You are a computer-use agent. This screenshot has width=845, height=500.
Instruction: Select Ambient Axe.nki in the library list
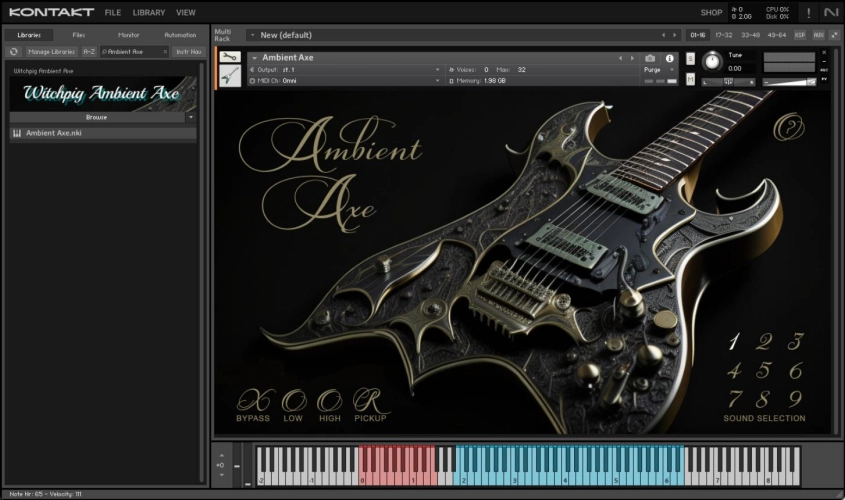tap(54, 133)
